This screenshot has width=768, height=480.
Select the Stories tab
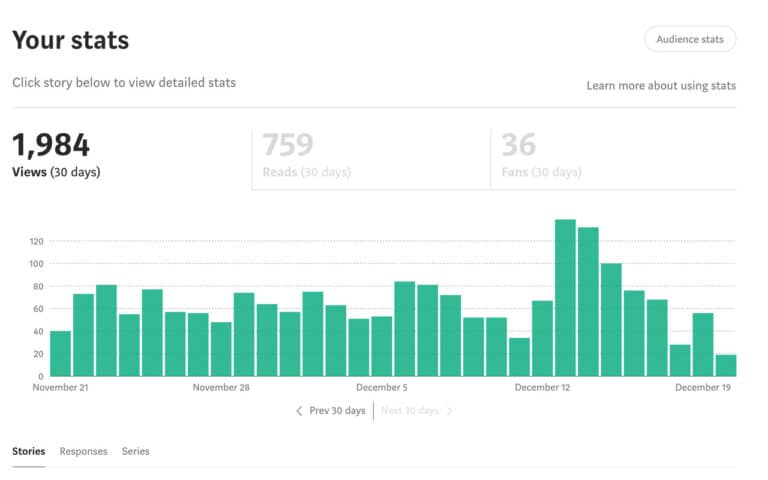tap(28, 451)
